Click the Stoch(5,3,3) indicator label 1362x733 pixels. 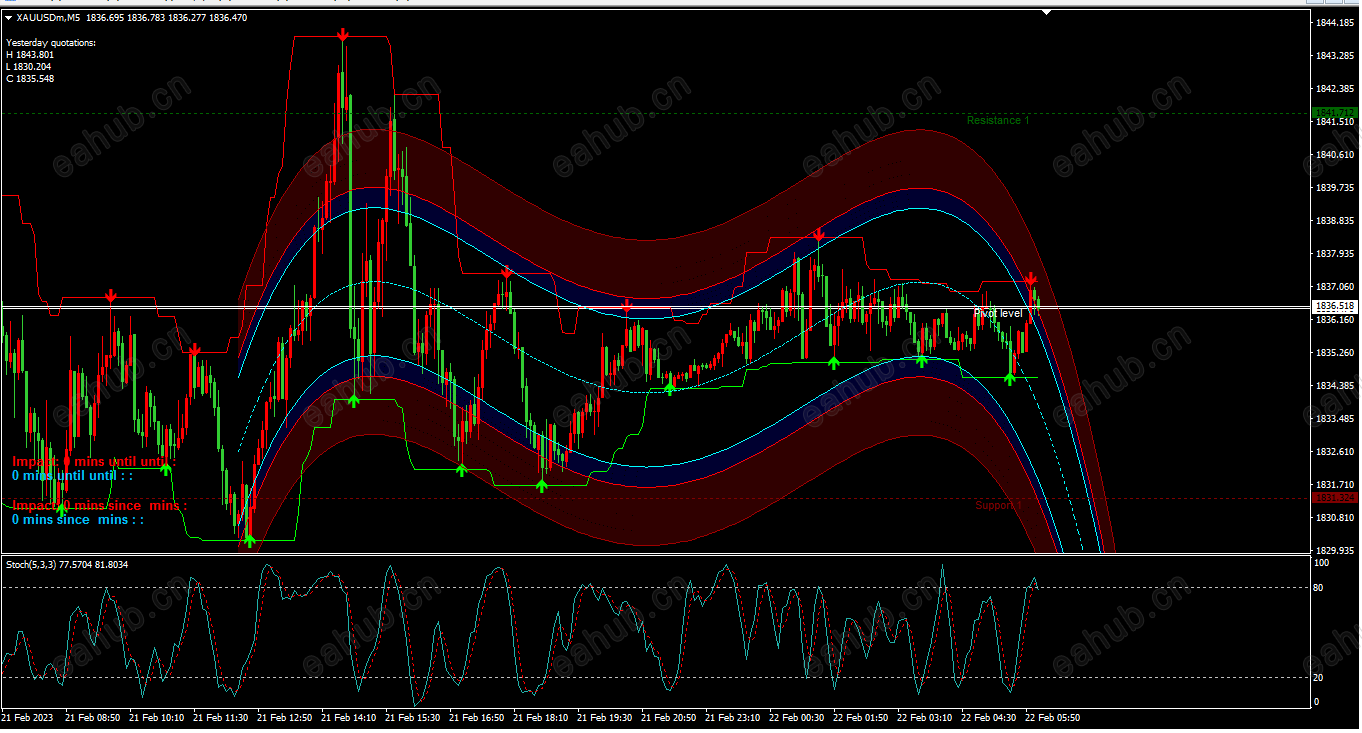[x=31, y=565]
